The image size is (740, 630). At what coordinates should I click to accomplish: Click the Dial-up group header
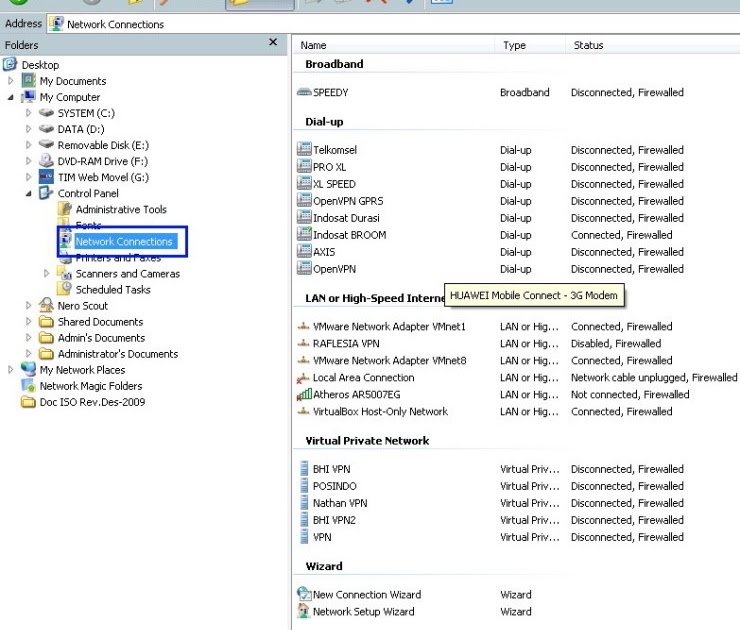click(324, 121)
